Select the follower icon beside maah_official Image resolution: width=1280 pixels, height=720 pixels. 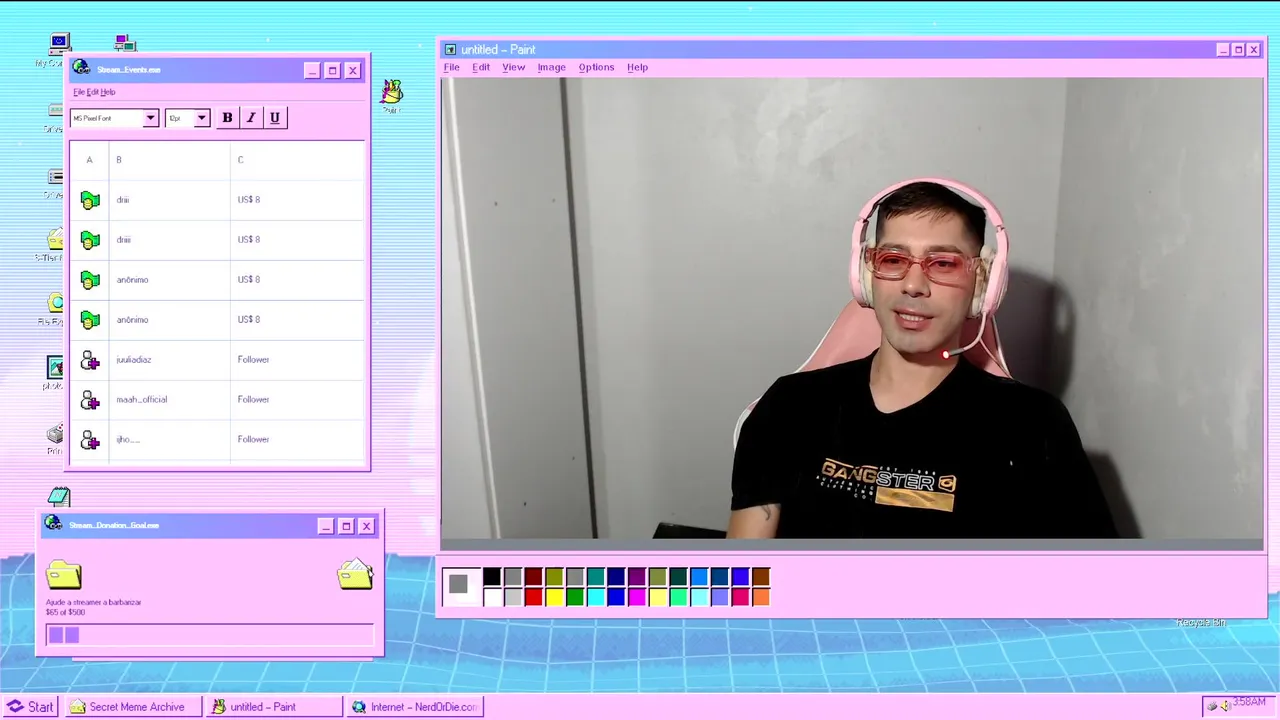90,400
